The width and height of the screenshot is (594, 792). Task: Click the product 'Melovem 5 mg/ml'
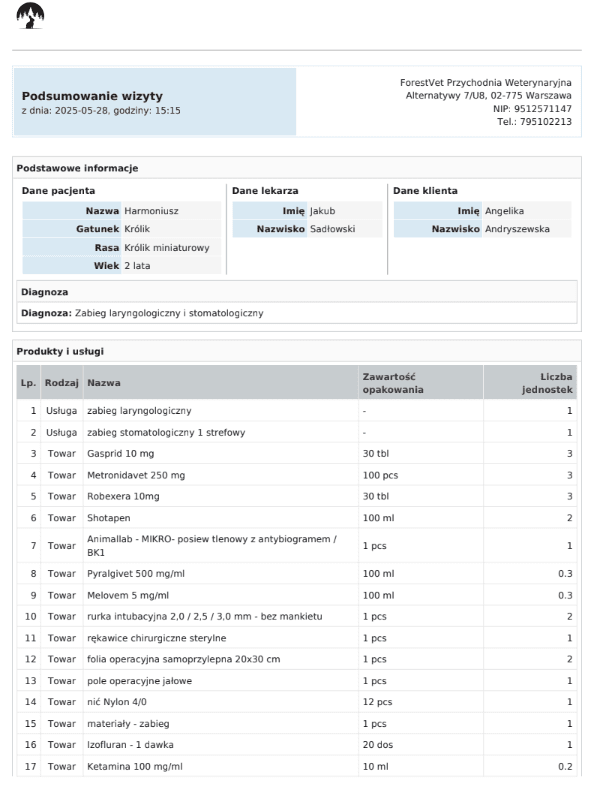128,596
